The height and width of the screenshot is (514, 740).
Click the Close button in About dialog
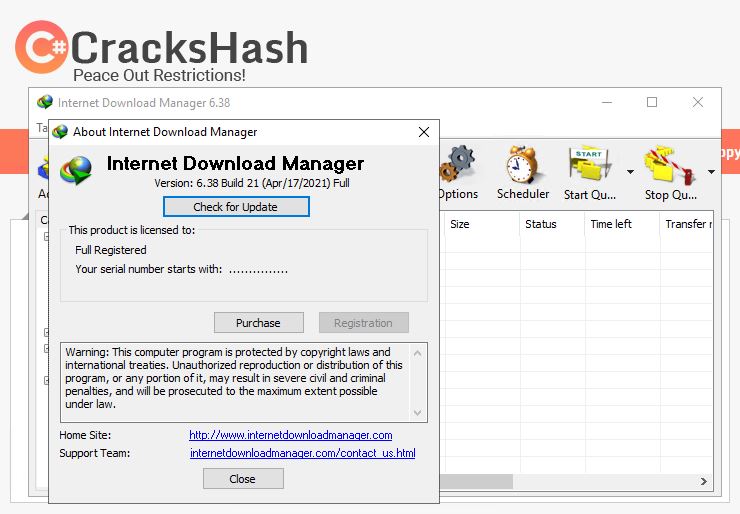coord(243,479)
